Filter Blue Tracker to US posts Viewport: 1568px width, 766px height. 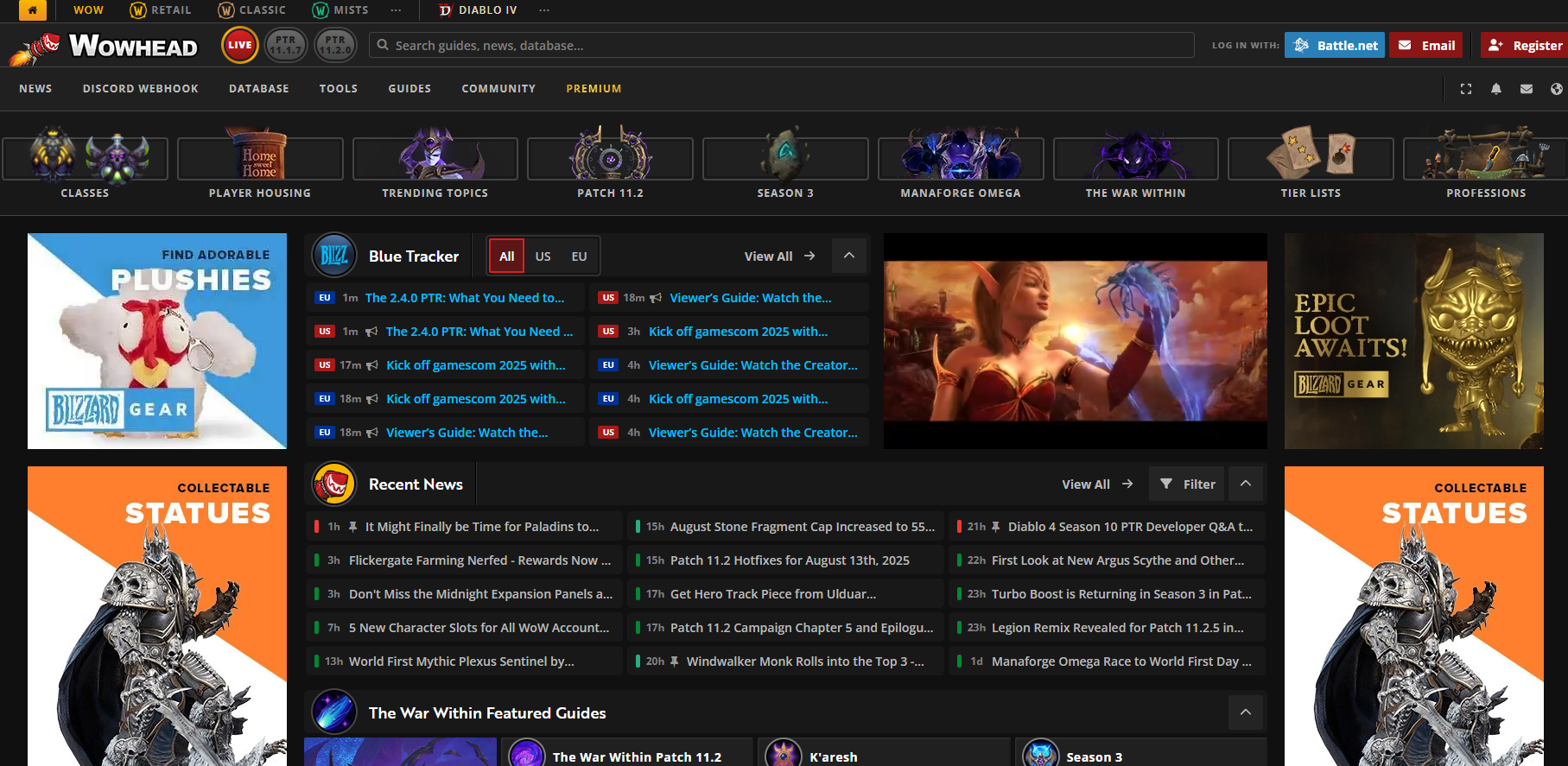pos(543,256)
